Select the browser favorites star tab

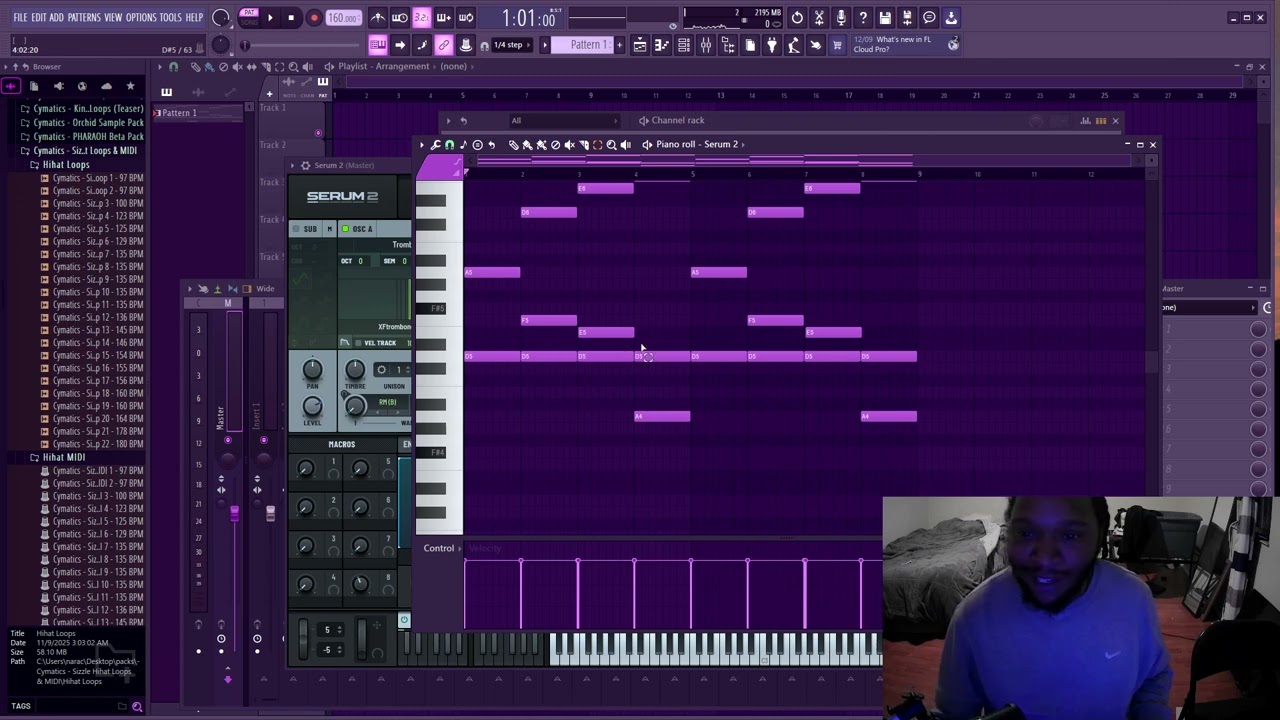click(130, 86)
